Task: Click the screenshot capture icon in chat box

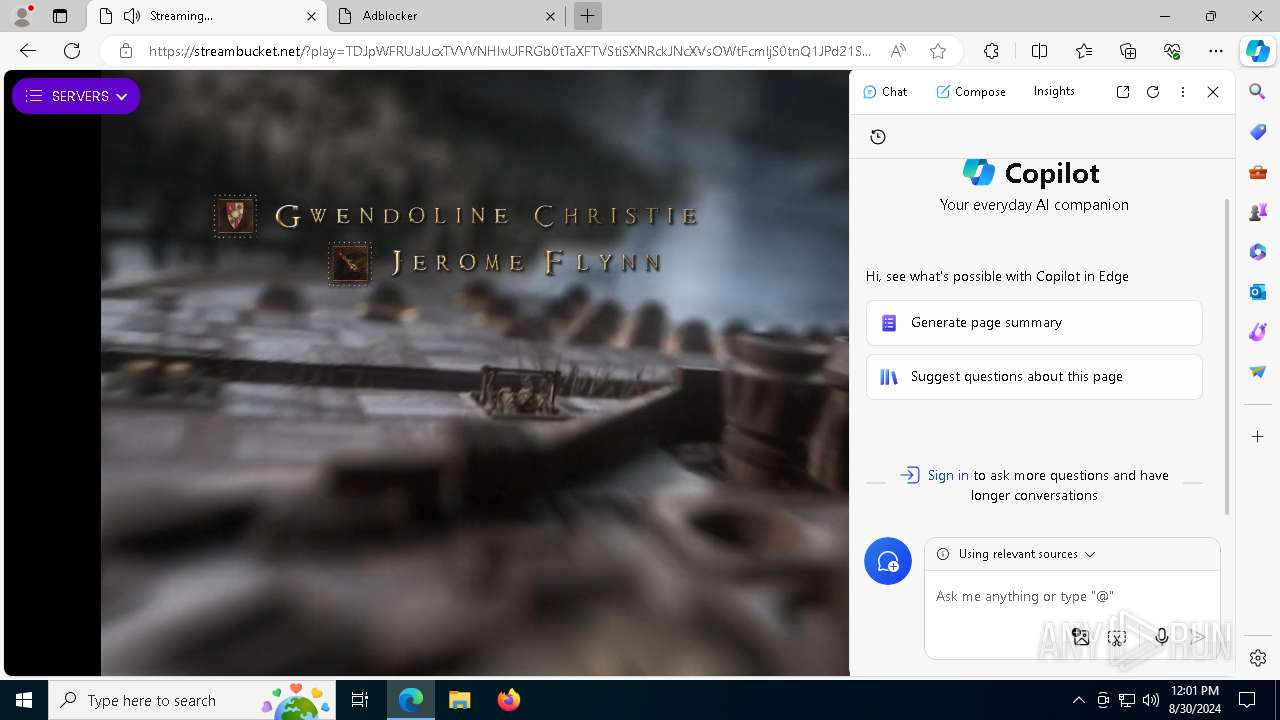Action: pyautogui.click(x=1118, y=637)
